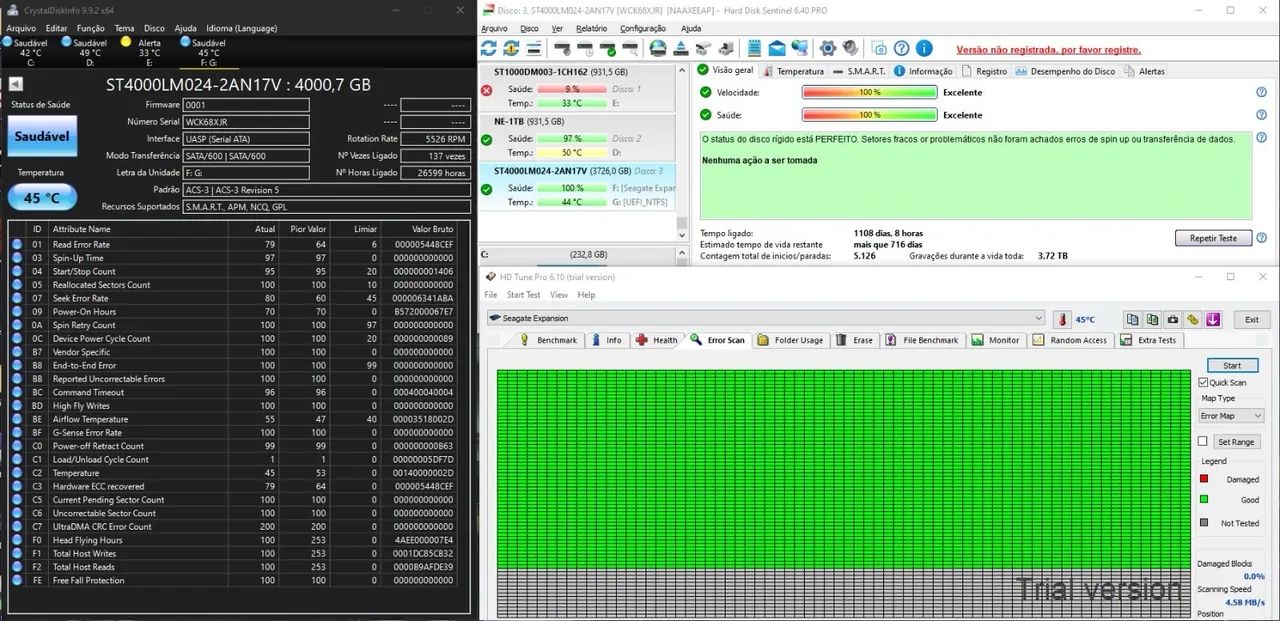Click the Repetir Teste button

tap(1213, 238)
